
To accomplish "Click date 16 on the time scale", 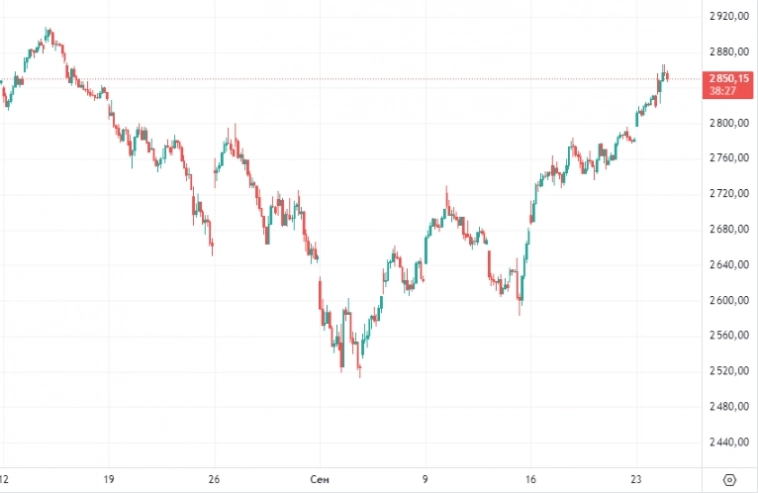I will [531, 478].
